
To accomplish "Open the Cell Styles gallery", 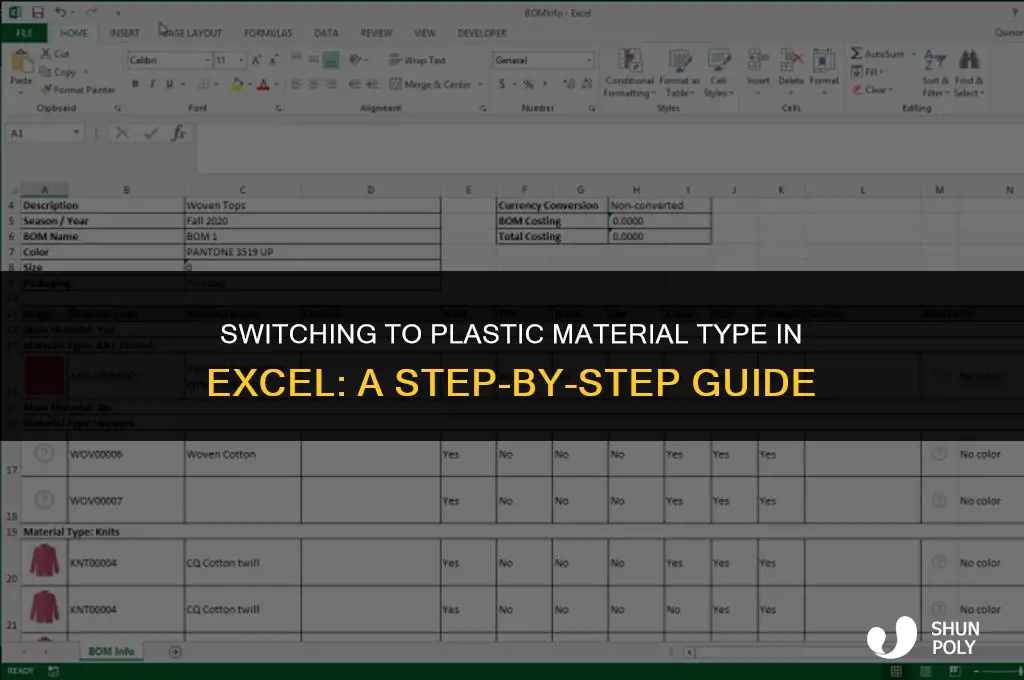I will (718, 73).
